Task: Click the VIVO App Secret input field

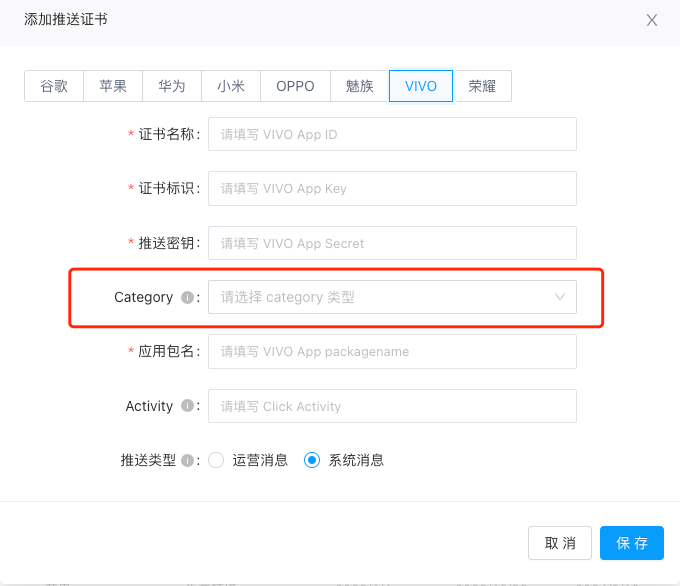Action: [x=392, y=243]
